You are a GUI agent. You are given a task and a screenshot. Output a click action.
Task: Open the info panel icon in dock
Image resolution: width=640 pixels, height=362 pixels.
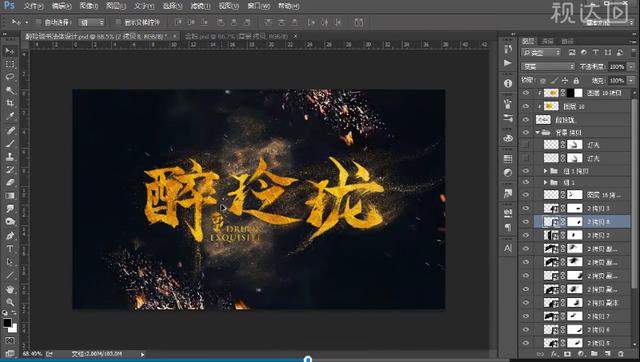click(508, 83)
